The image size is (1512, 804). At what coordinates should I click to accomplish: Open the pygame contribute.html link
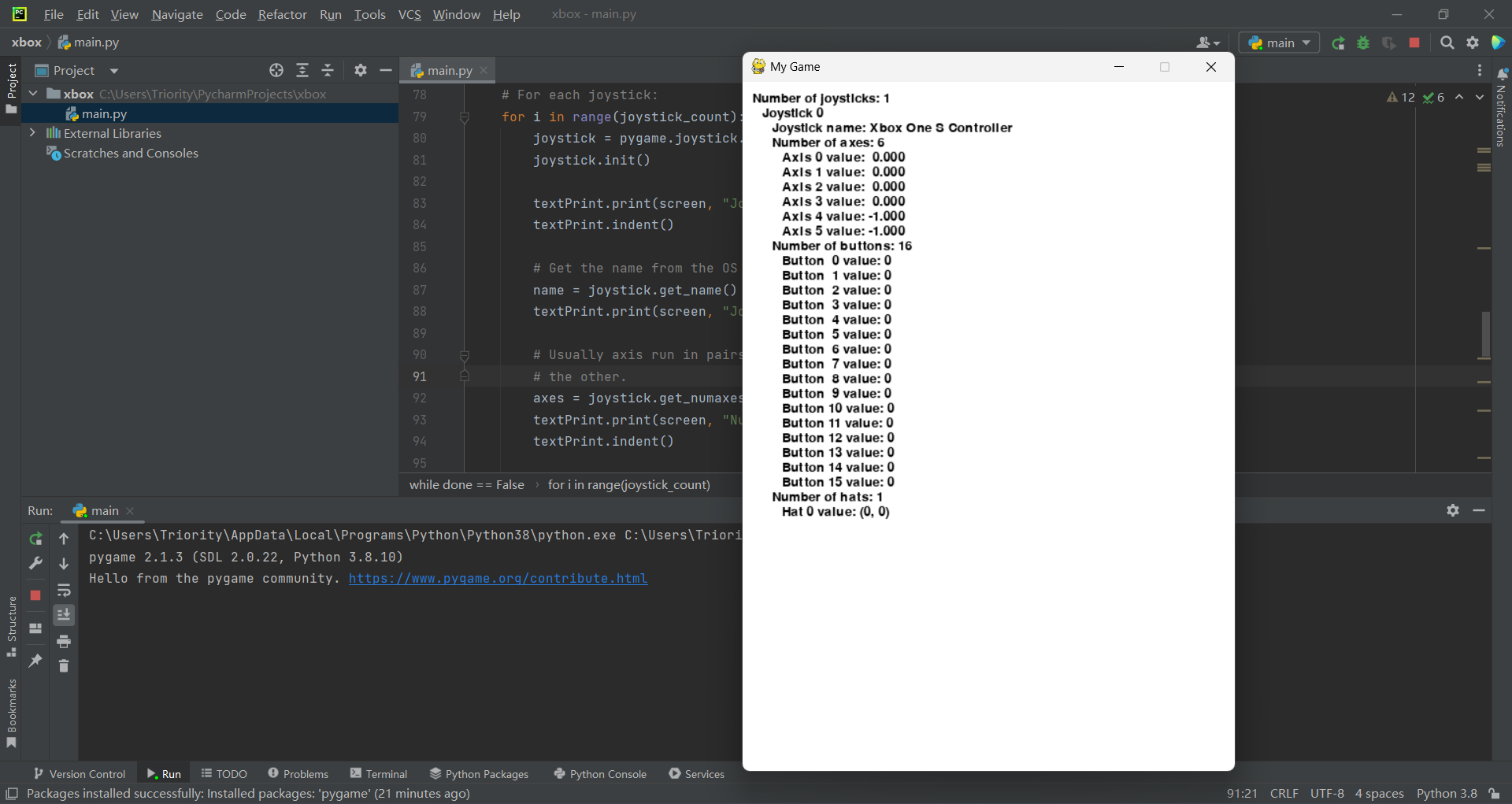pyautogui.click(x=498, y=579)
